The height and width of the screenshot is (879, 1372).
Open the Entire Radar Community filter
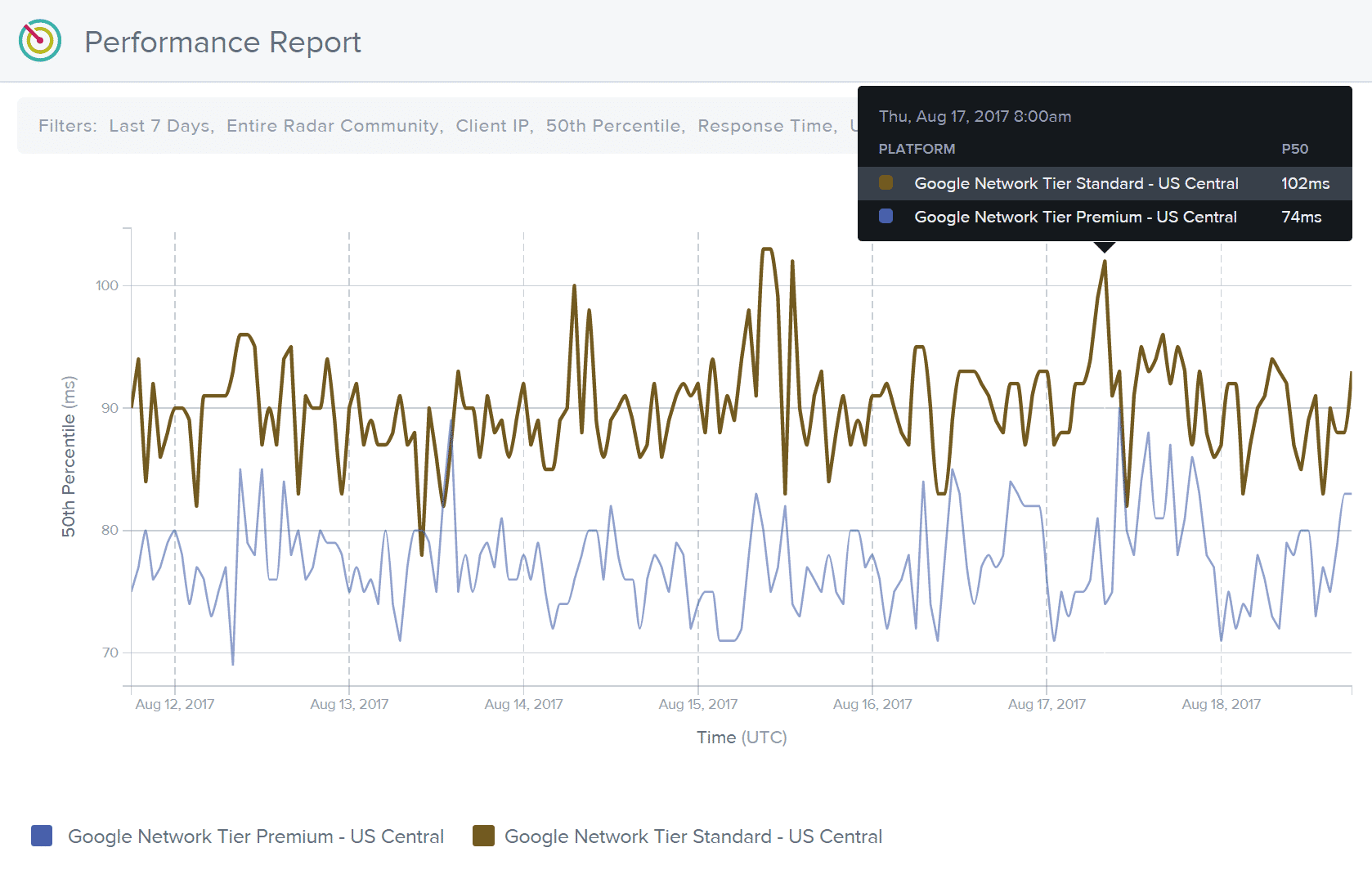coord(332,126)
